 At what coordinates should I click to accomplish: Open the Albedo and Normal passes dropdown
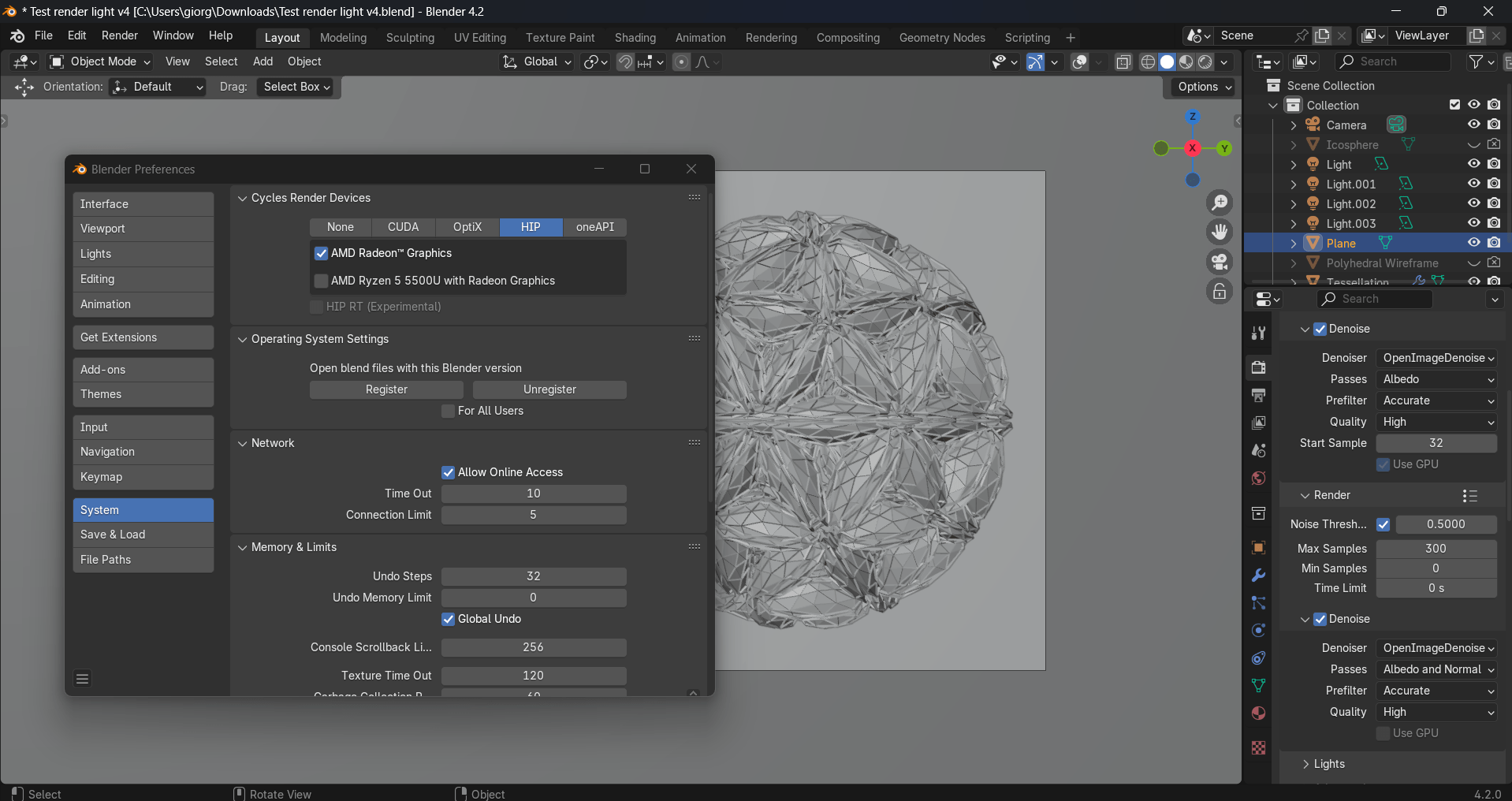1436,669
